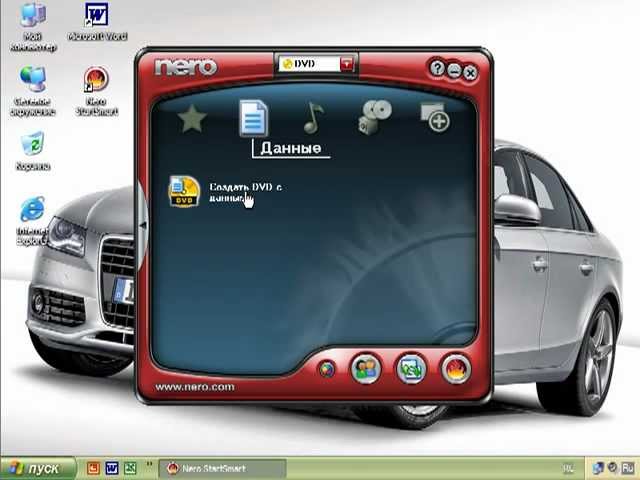
Task: Expand the Nero side panel arrow
Action: (x=143, y=224)
